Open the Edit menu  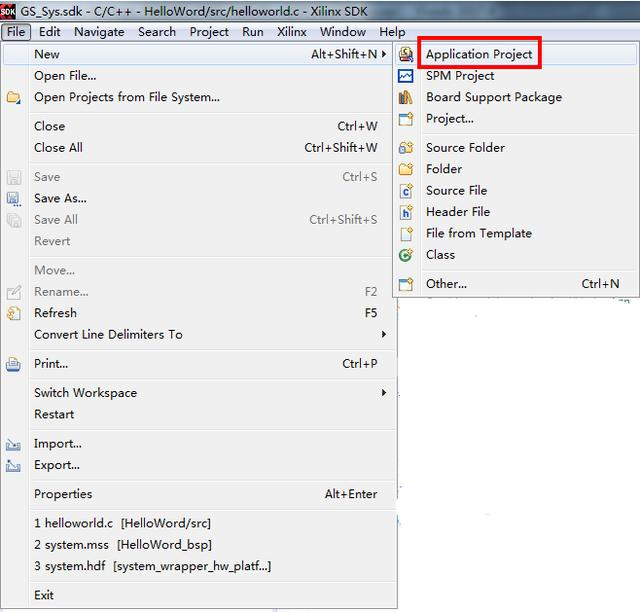49,32
